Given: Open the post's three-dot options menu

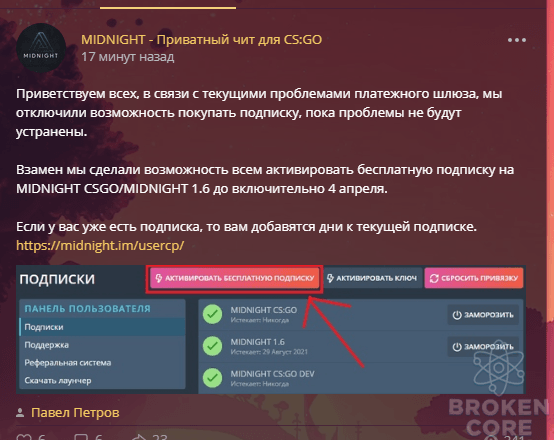Looking at the screenshot, I should point(517,40).
